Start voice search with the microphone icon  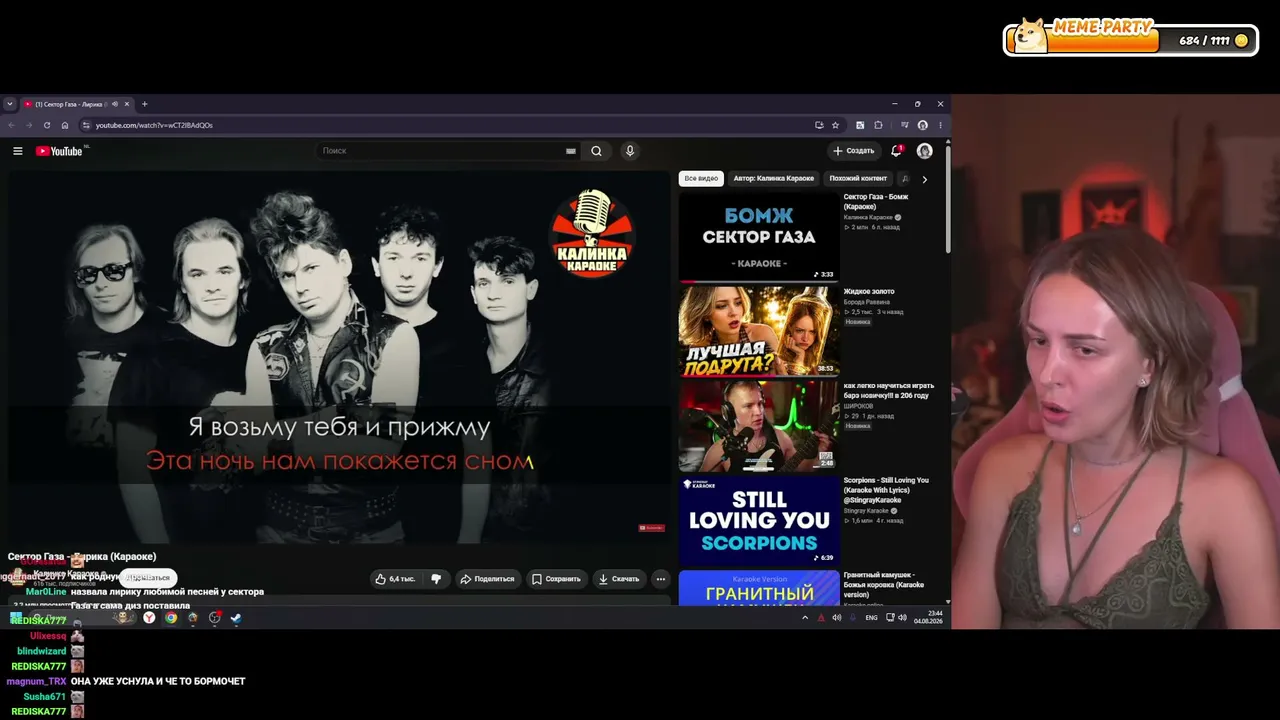(x=629, y=151)
